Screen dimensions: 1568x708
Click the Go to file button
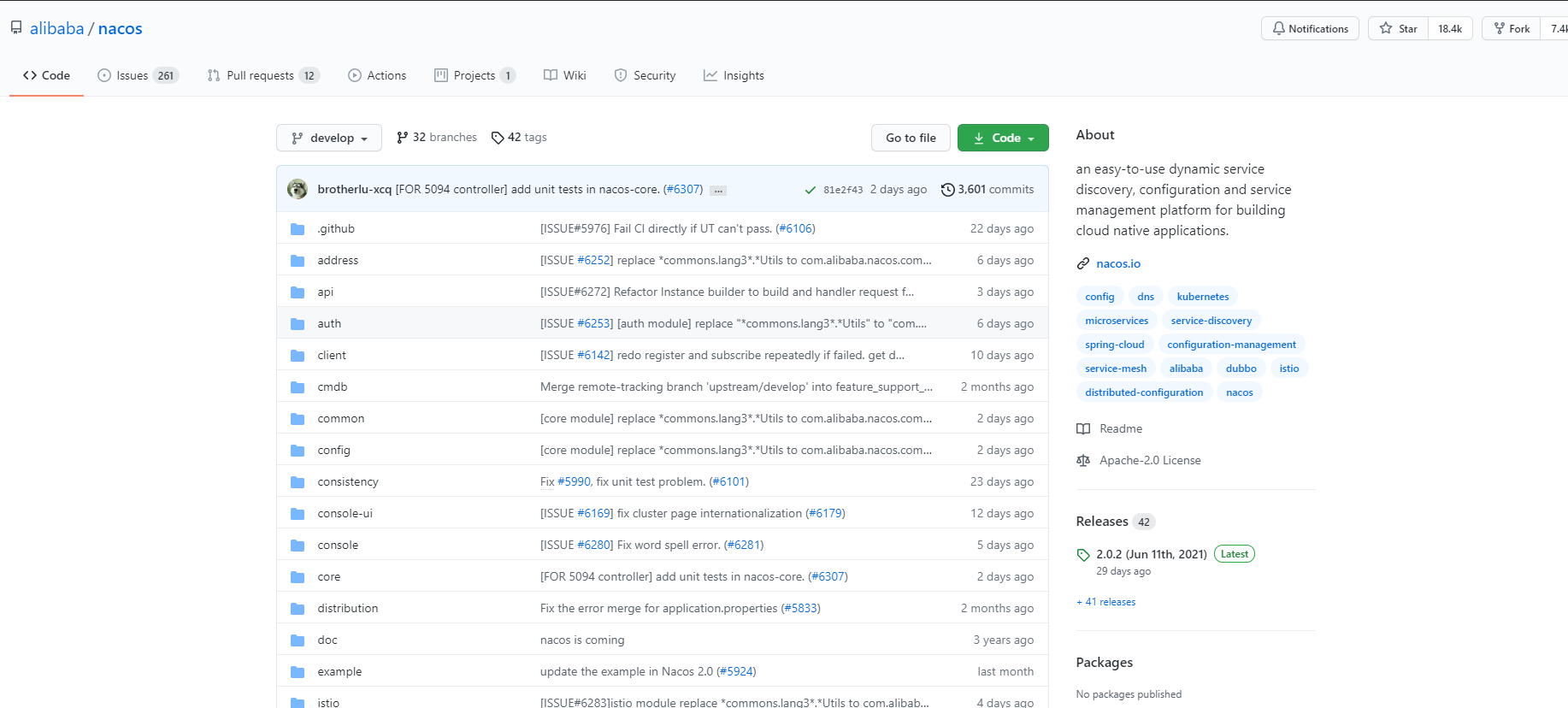[911, 138]
